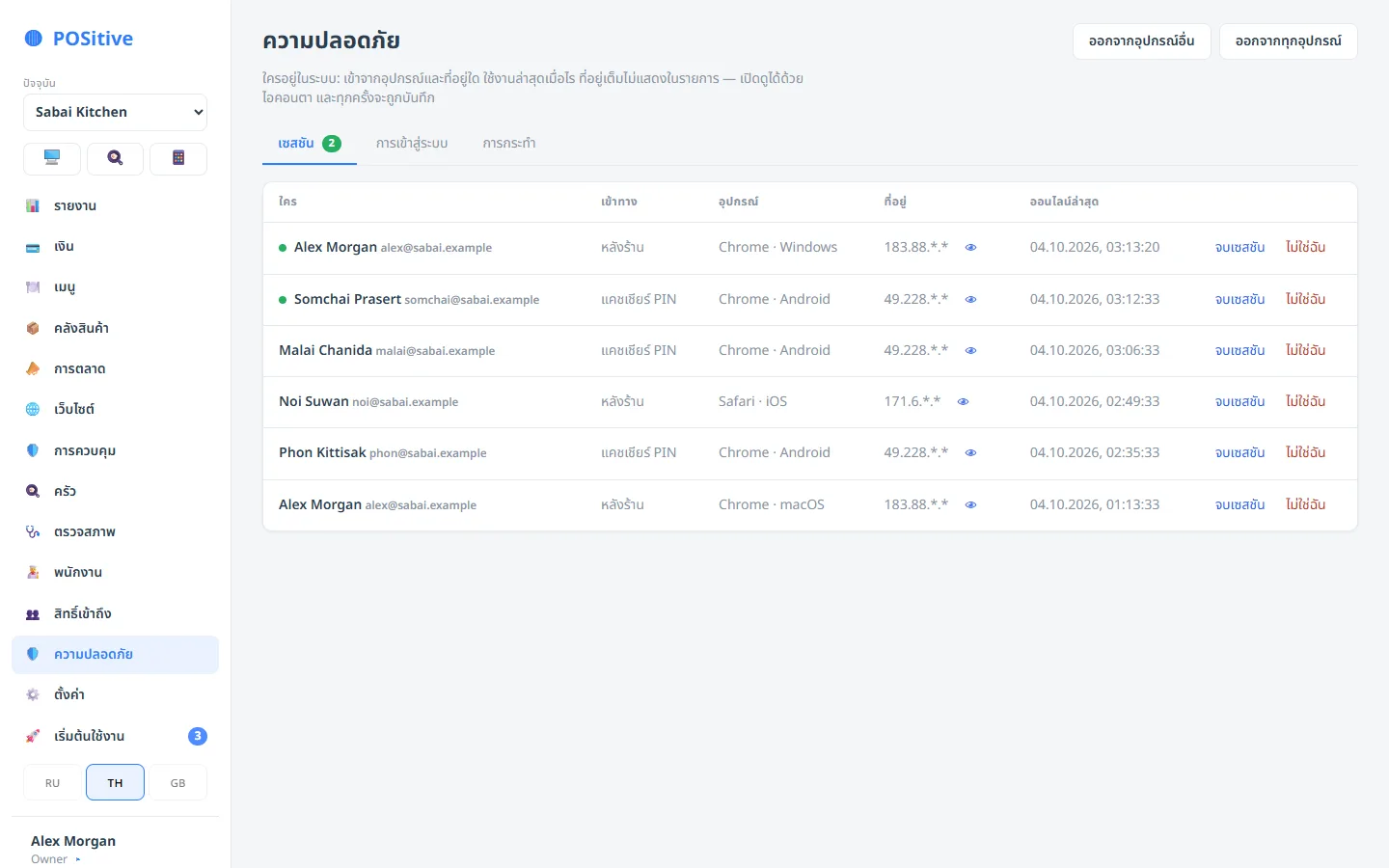Click ไม่ใช่ฉัน for Phon Kittisak session
The image size is (1389, 868).
(1305, 453)
